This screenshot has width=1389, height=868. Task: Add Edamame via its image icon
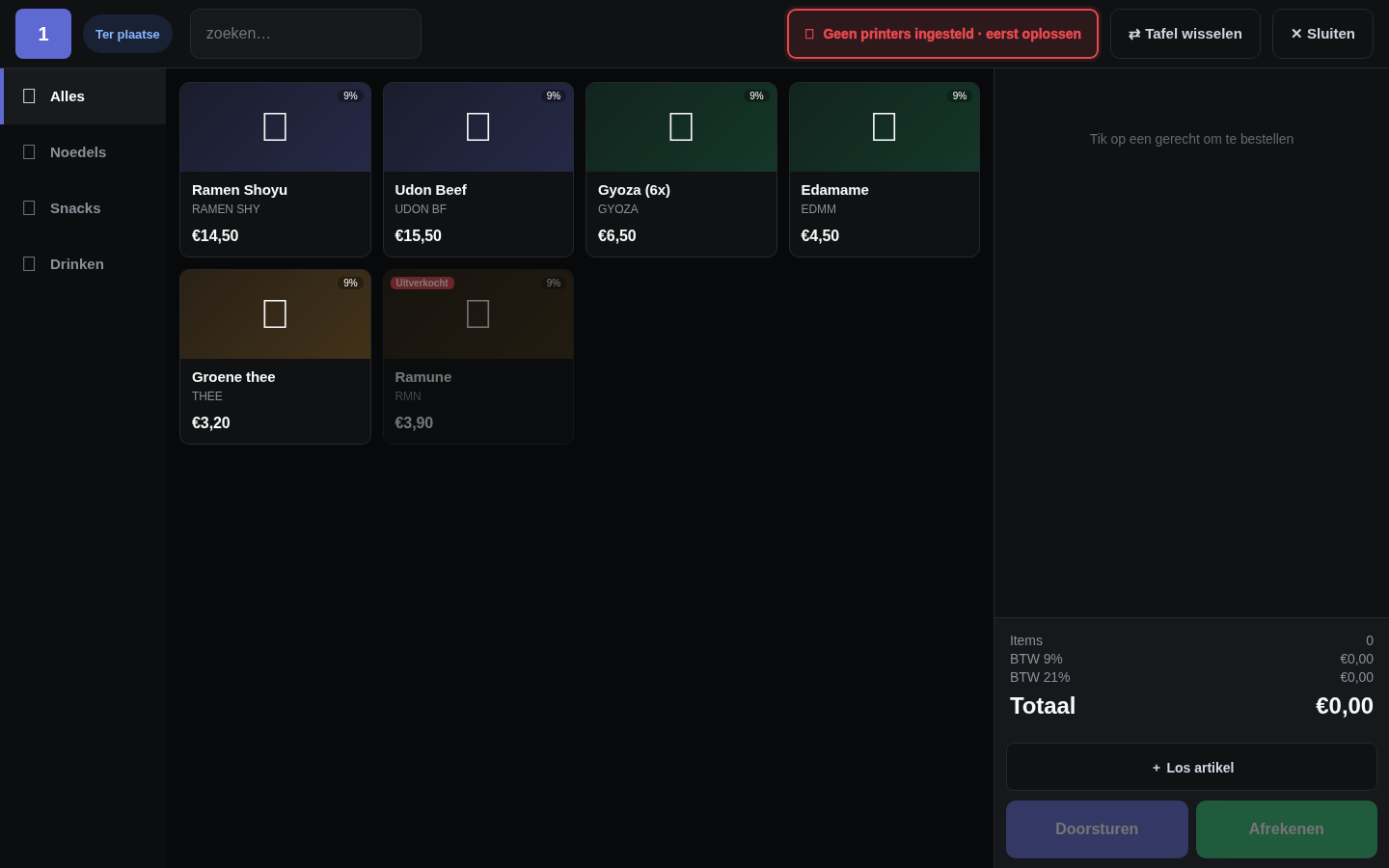click(x=885, y=126)
